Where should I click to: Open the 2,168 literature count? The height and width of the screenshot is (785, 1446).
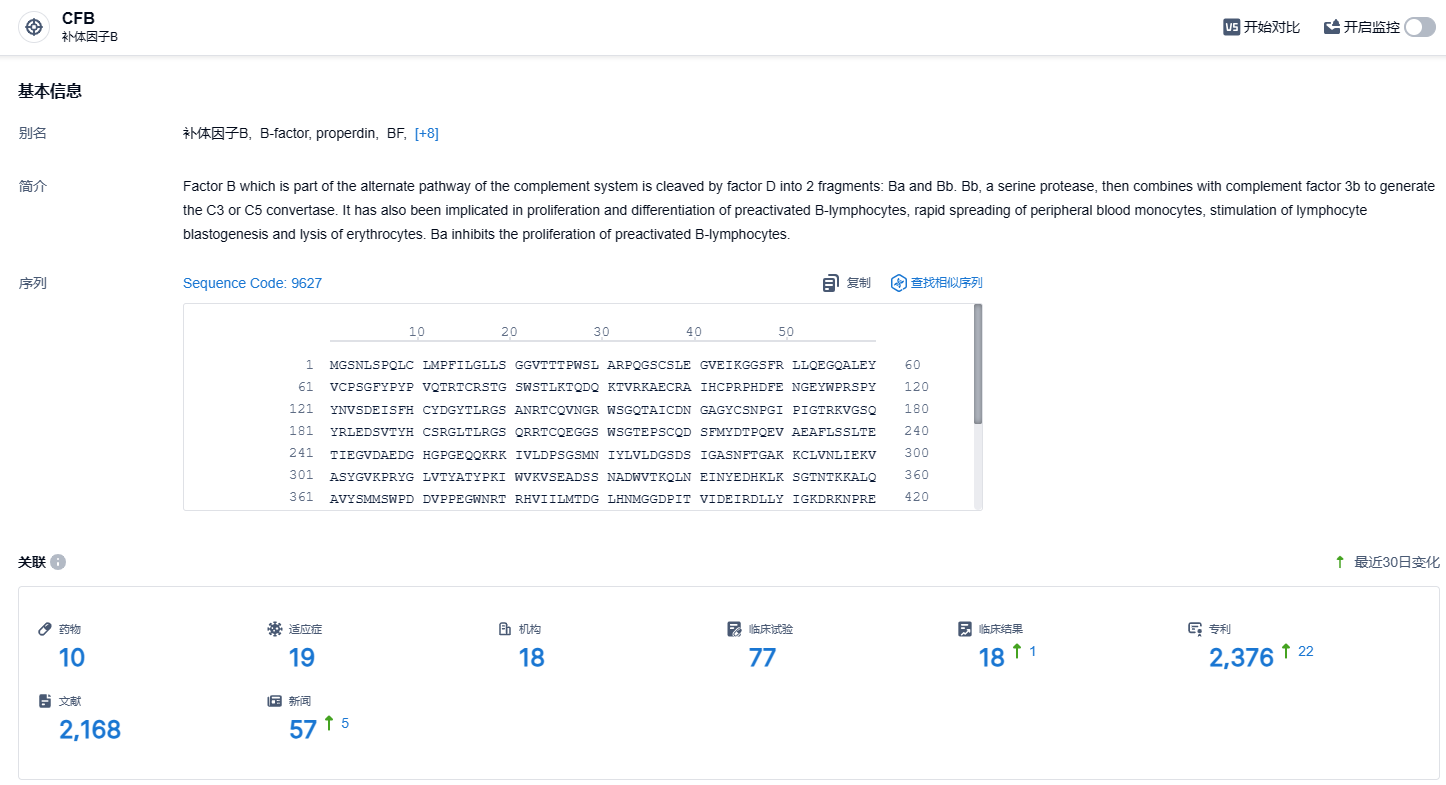pos(90,730)
